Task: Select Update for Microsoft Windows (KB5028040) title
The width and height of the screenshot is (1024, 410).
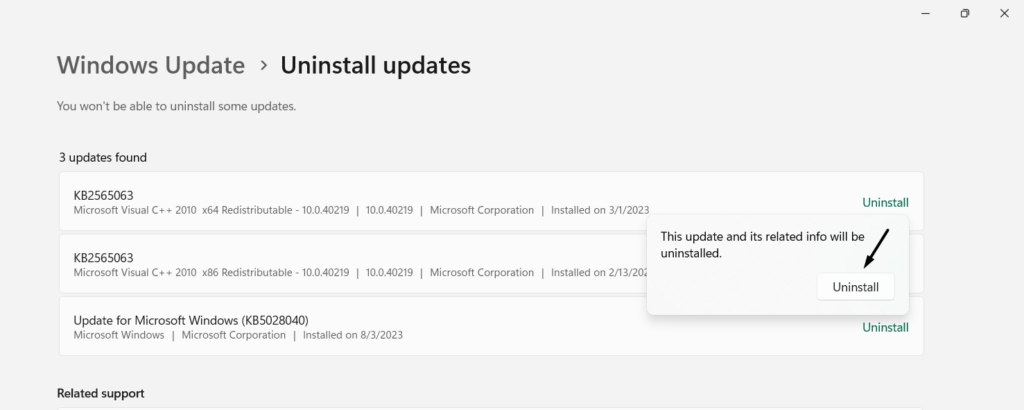Action: coord(198,320)
